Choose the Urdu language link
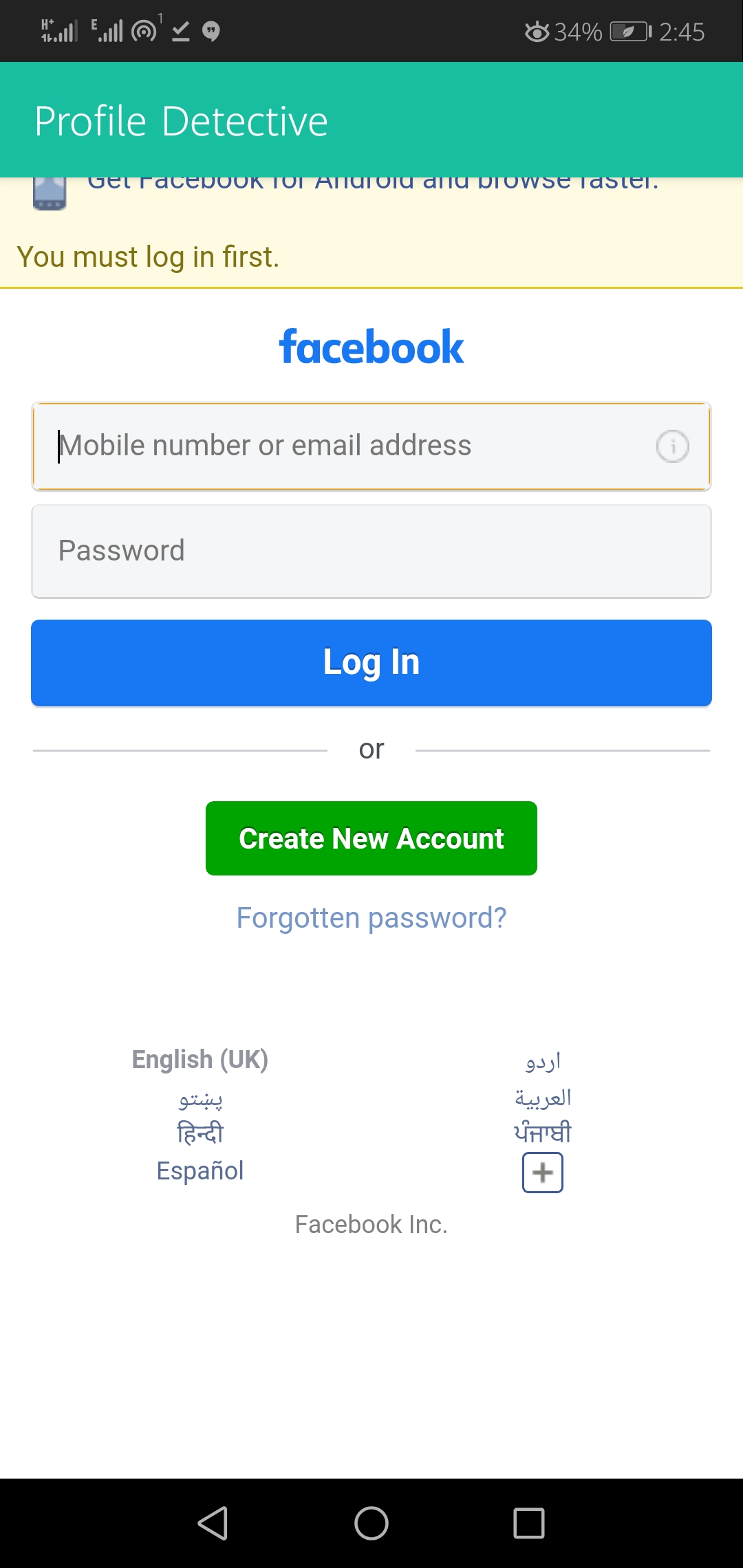This screenshot has width=743, height=1568. pos(543,1061)
